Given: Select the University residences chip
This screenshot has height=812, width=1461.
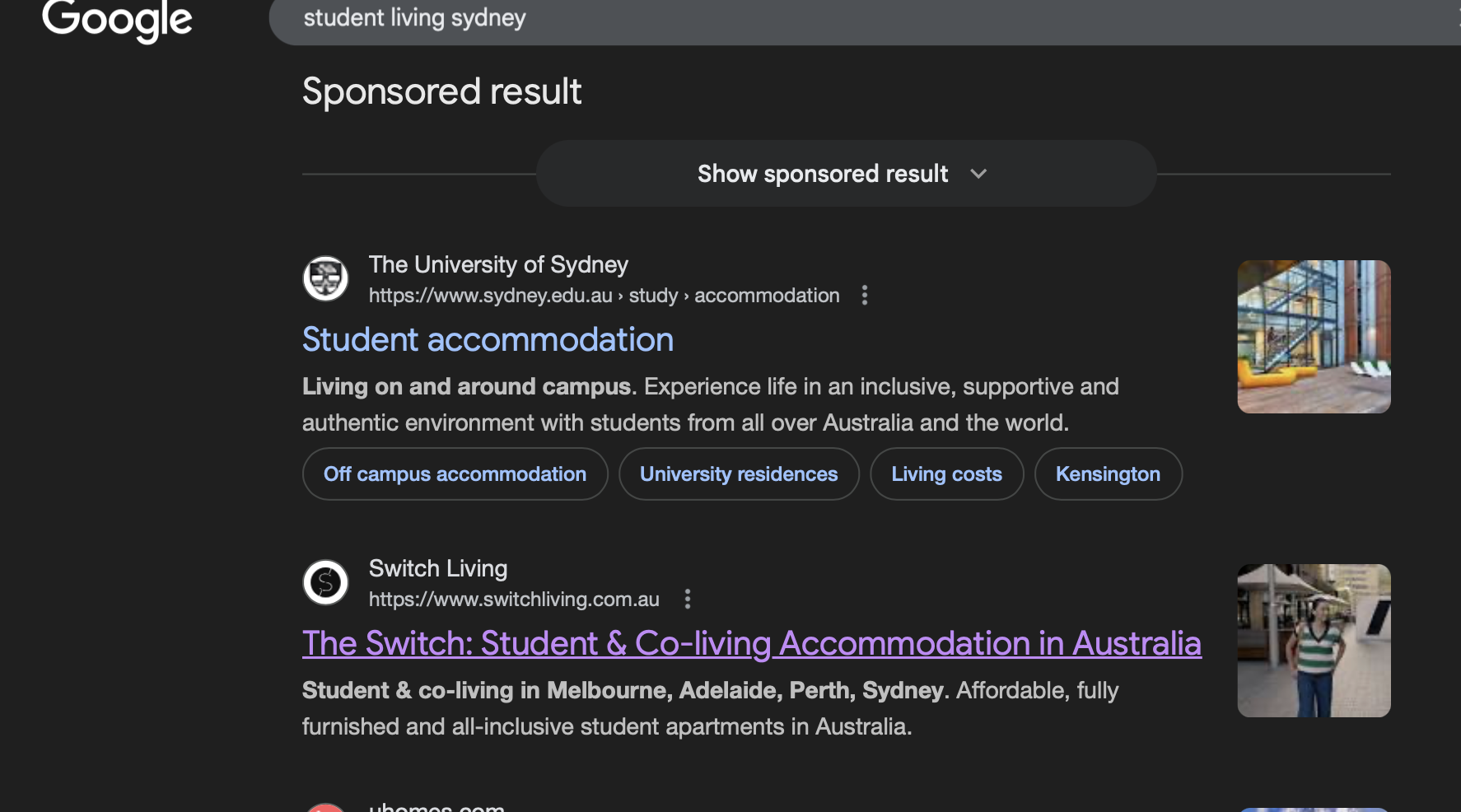Looking at the screenshot, I should coord(739,474).
